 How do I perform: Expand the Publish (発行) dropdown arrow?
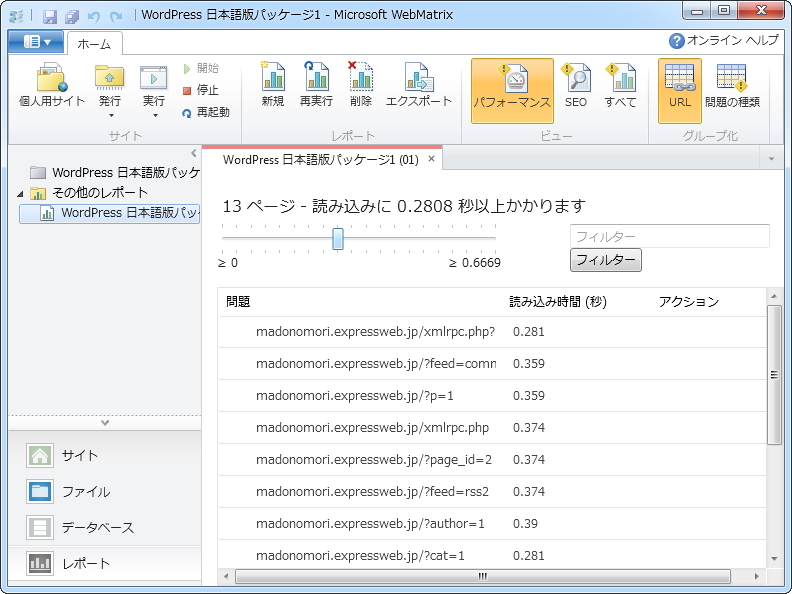coord(111,116)
